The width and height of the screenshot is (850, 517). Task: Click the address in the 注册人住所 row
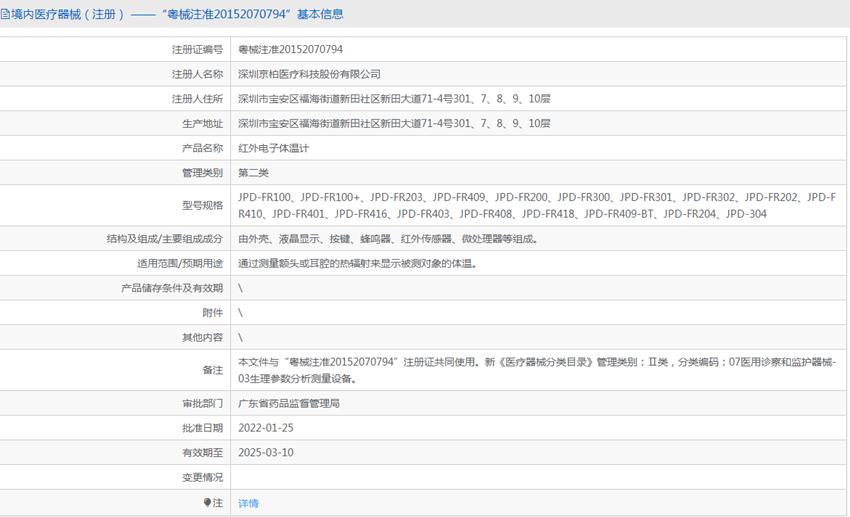pyautogui.click(x=394, y=99)
